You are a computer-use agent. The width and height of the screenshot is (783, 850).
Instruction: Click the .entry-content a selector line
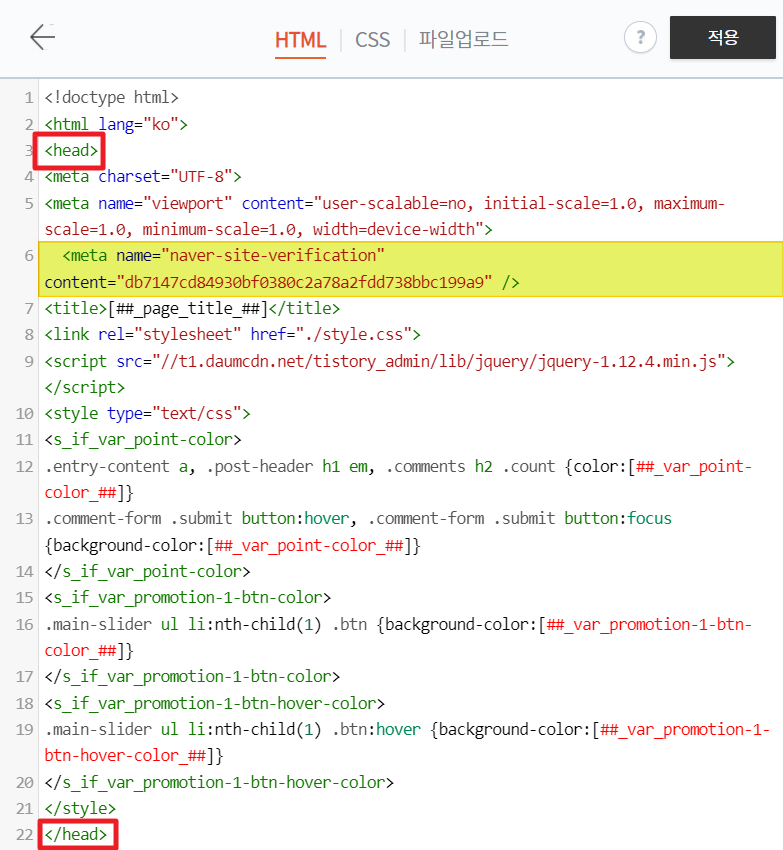point(398,479)
